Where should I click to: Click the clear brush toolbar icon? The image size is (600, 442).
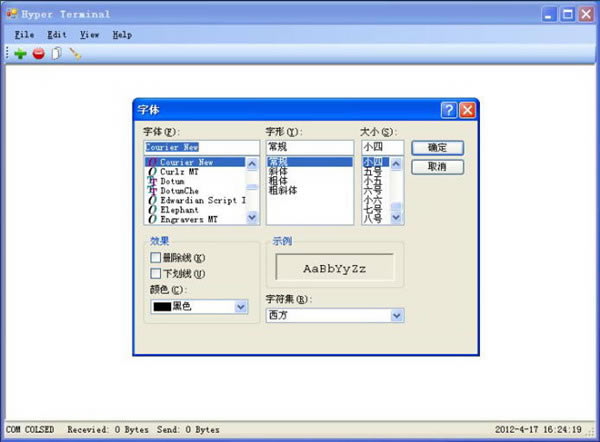[74, 53]
